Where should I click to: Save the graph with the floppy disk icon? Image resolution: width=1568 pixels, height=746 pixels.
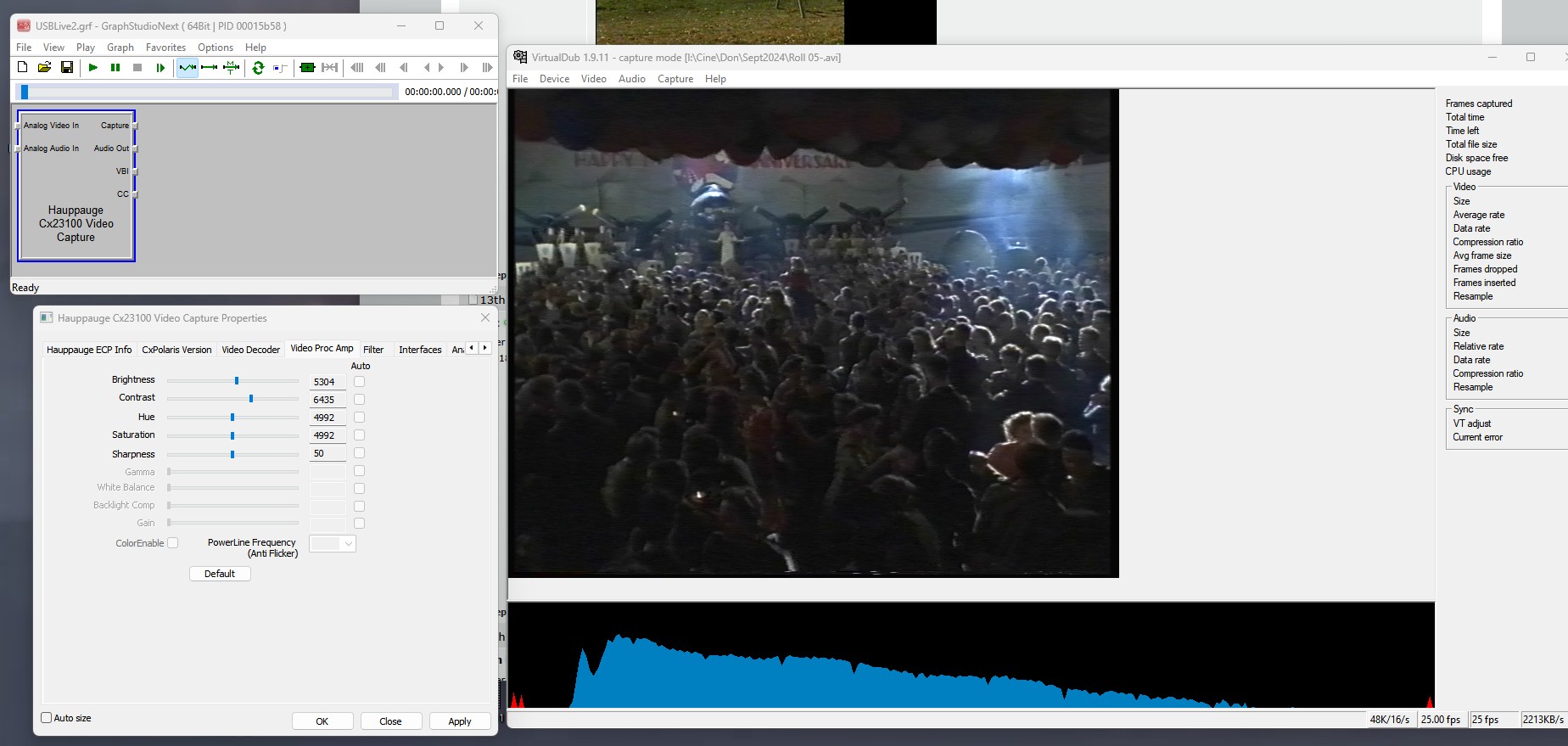pyautogui.click(x=67, y=67)
